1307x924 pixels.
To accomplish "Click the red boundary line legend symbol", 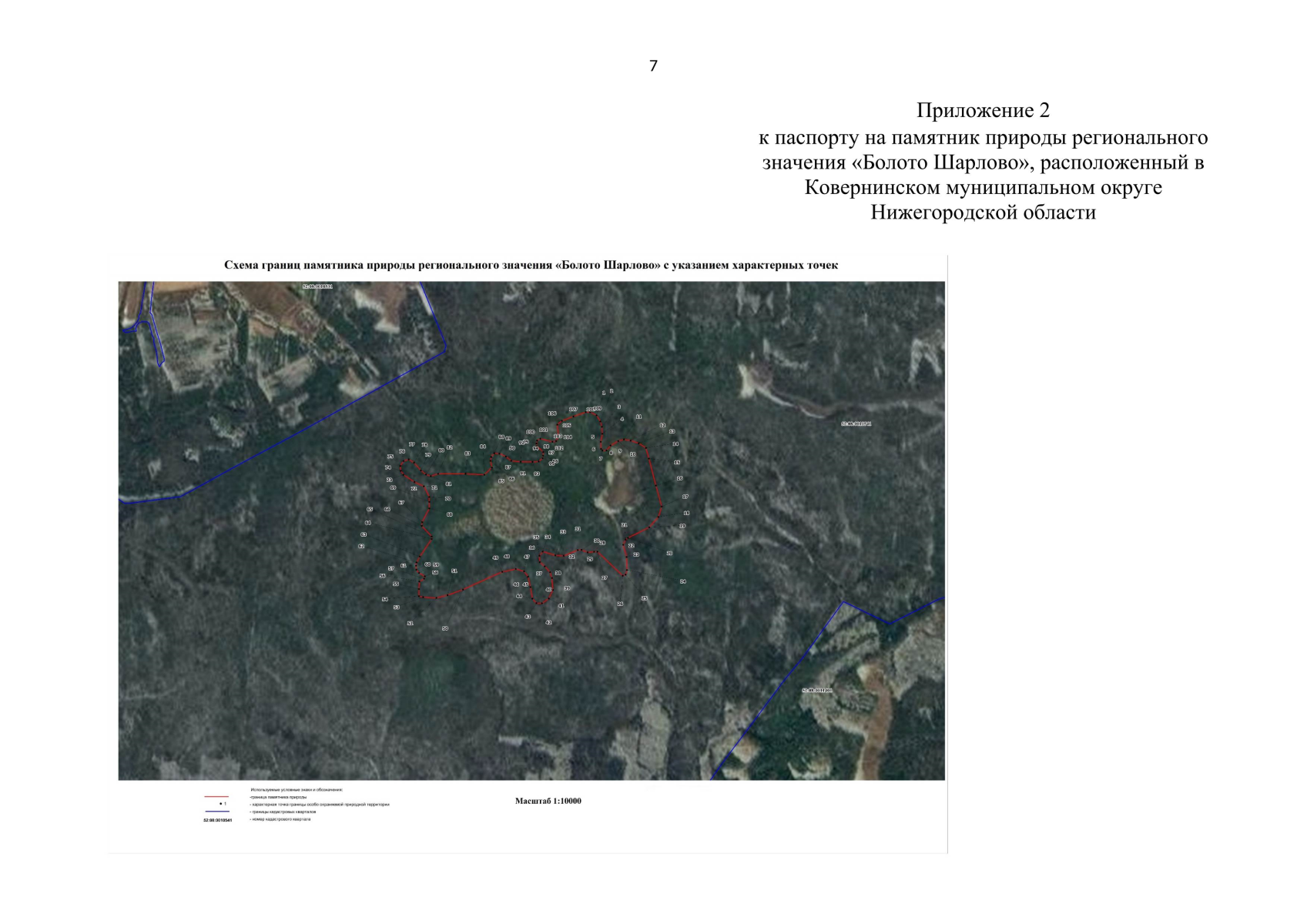I will click(x=216, y=797).
